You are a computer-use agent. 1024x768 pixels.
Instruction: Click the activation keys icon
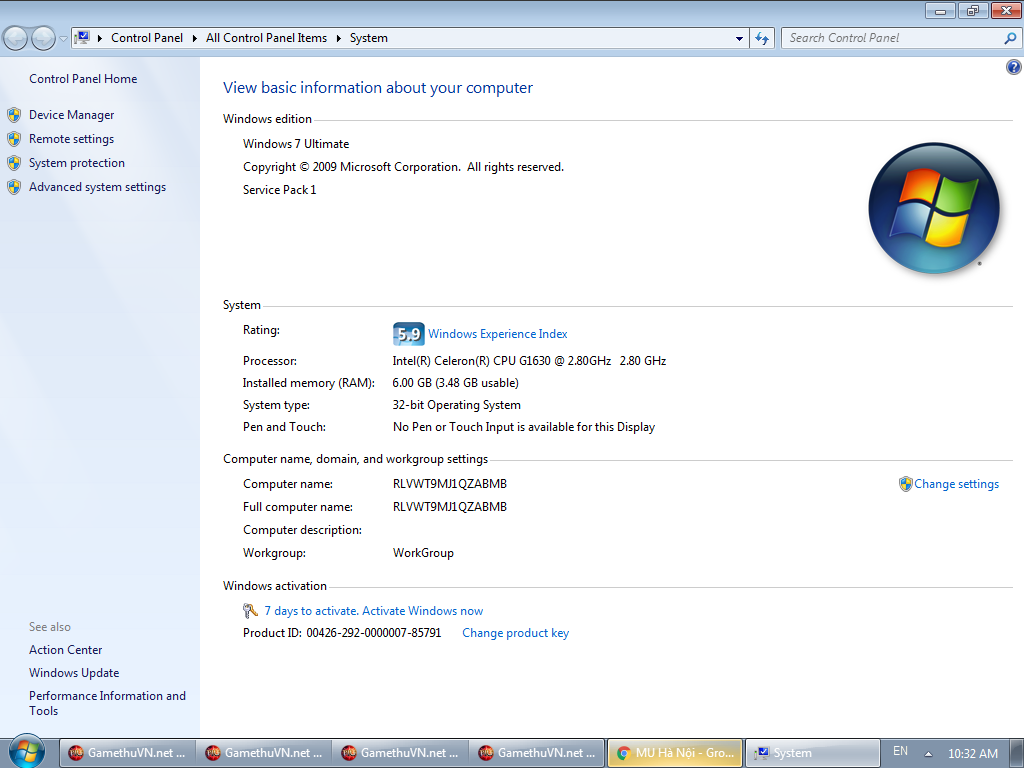[250, 611]
